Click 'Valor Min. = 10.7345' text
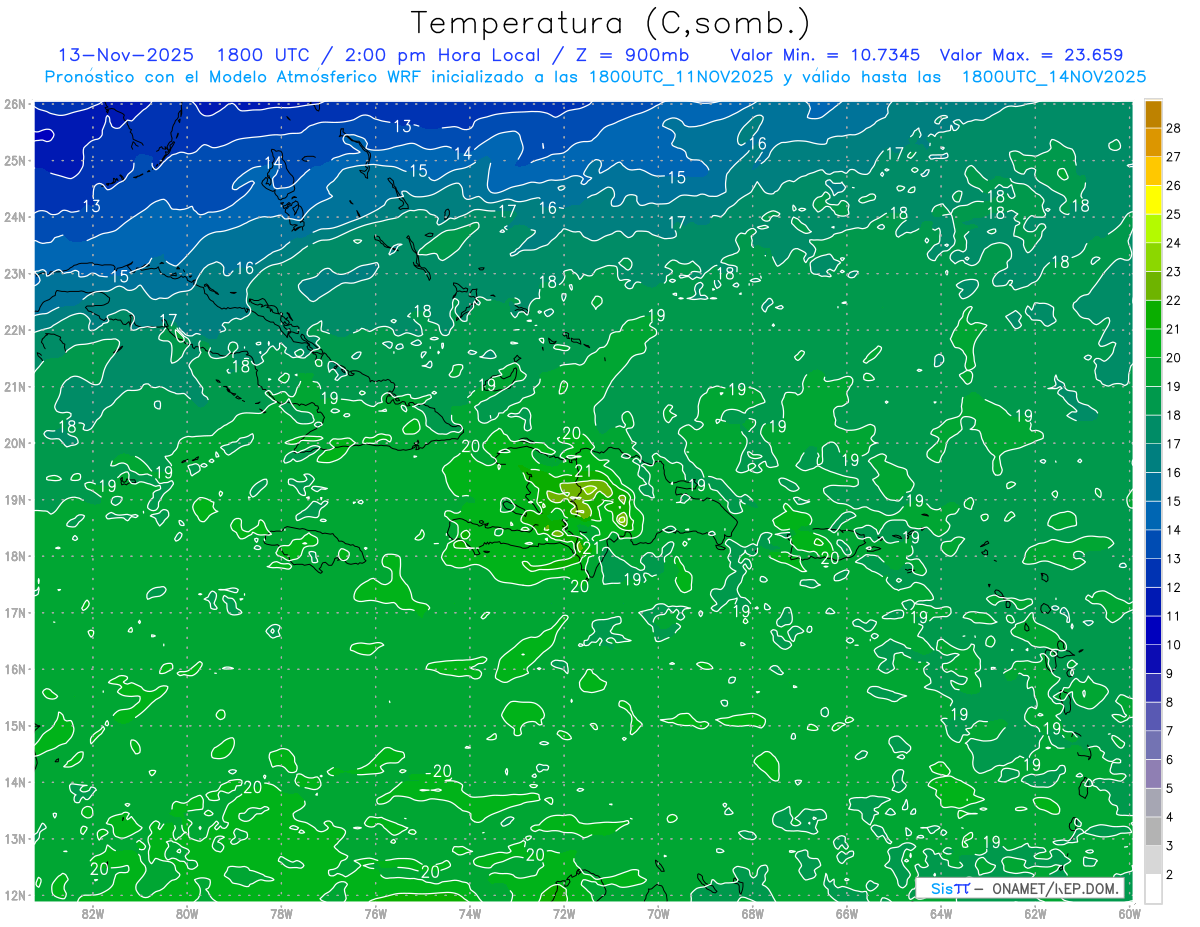This screenshot has height=927, width=1200. (825, 56)
